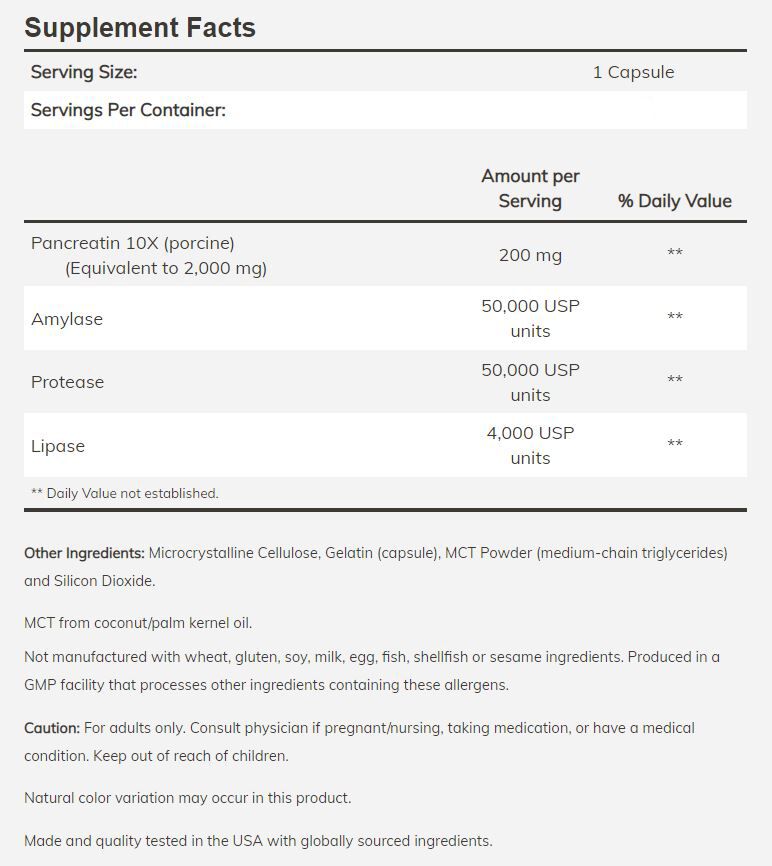The width and height of the screenshot is (772, 866).
Task: Click the 200 mg amount value
Action: tap(530, 255)
